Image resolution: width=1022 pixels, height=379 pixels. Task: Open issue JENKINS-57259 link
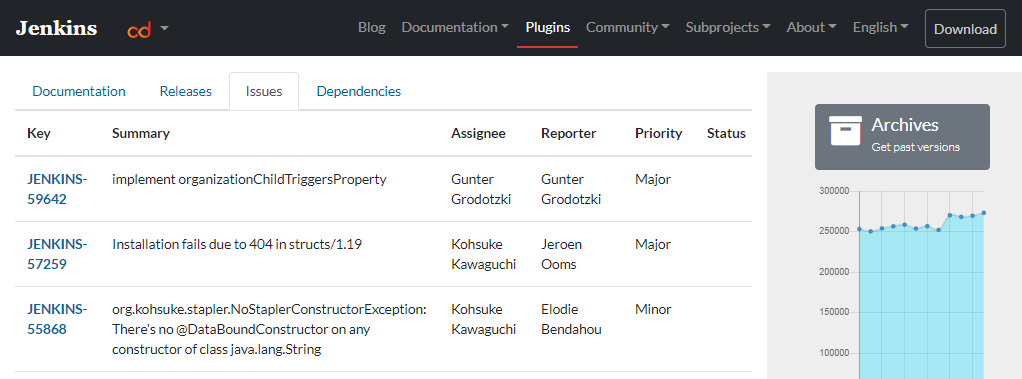57,254
